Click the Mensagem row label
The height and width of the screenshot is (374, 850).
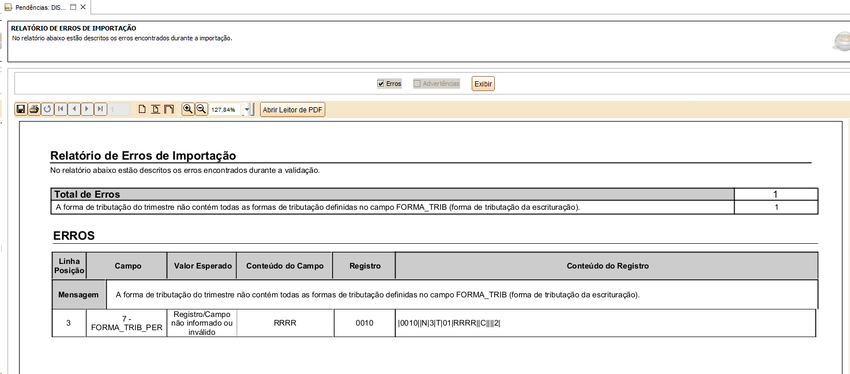[x=79, y=295]
